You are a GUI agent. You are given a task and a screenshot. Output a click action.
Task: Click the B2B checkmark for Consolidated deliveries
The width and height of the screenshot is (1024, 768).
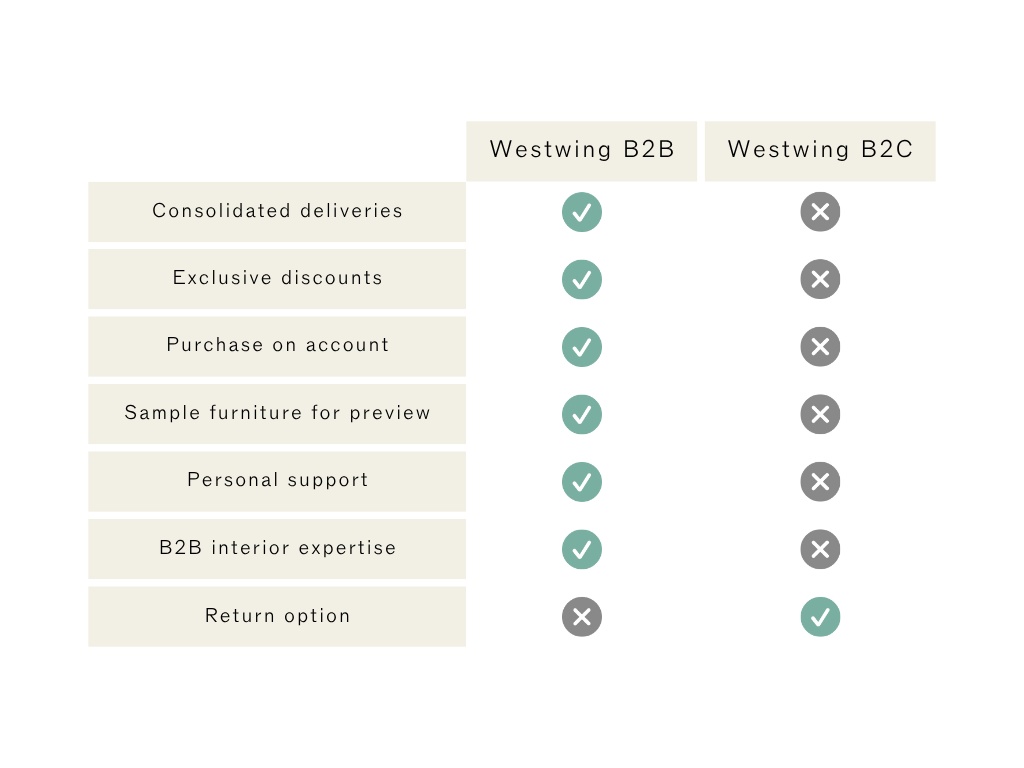(x=581, y=212)
